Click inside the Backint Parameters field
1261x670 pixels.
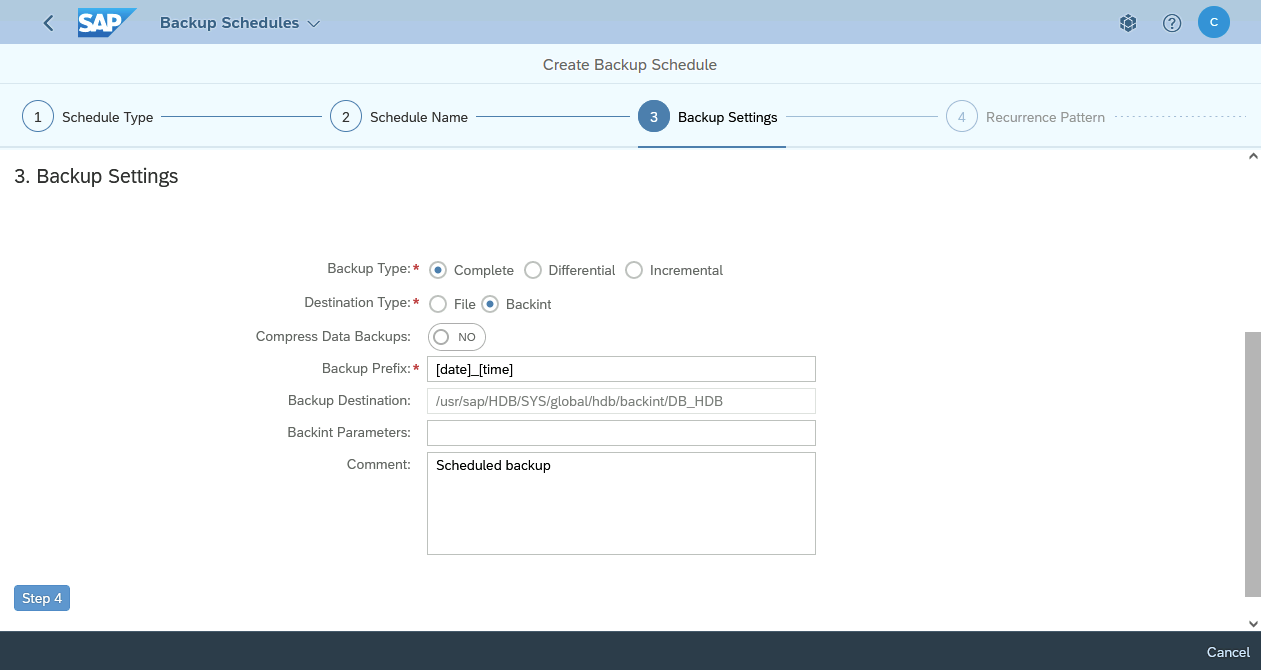point(620,432)
